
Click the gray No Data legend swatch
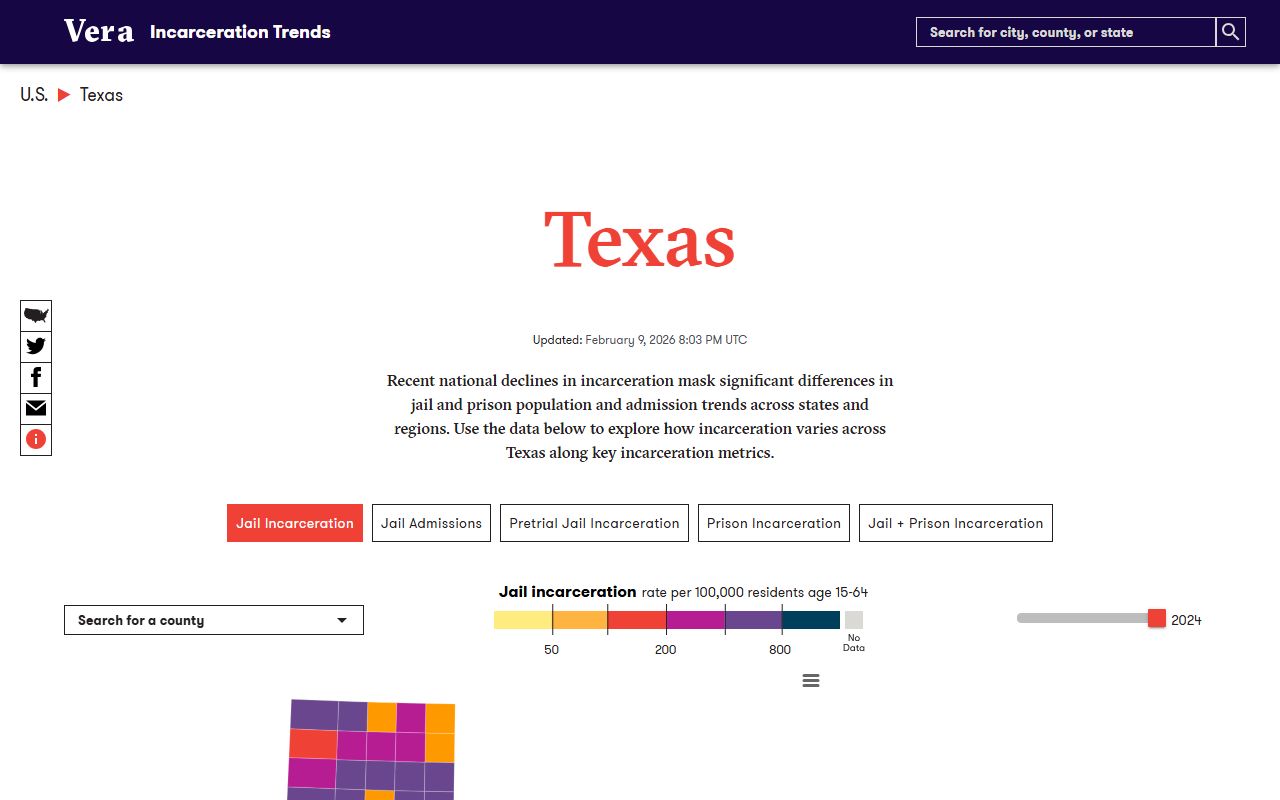click(854, 620)
